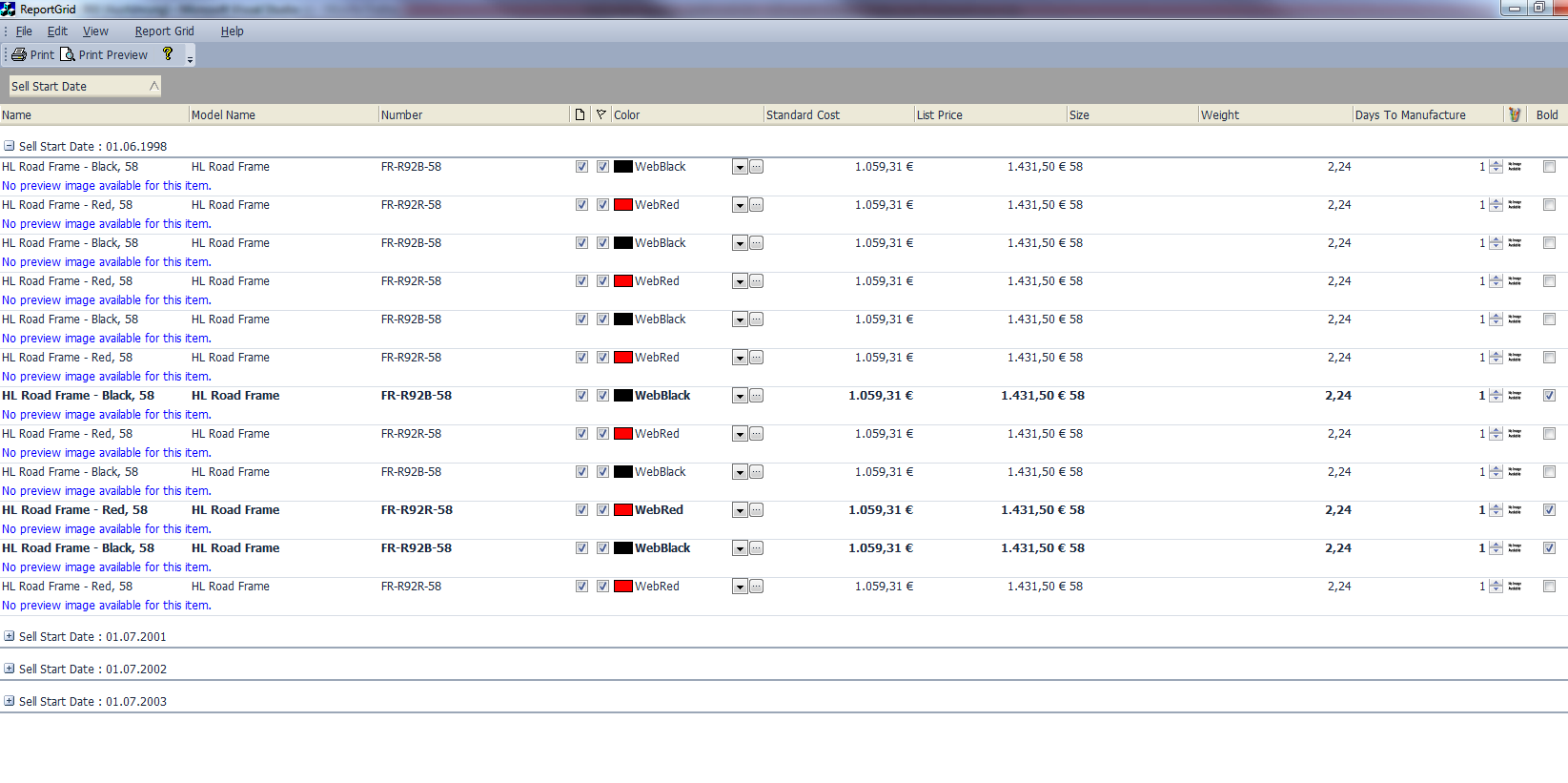The height and width of the screenshot is (783, 1568).
Task: Click ellipsis button in first bold WebBlack row
Action: (x=756, y=396)
